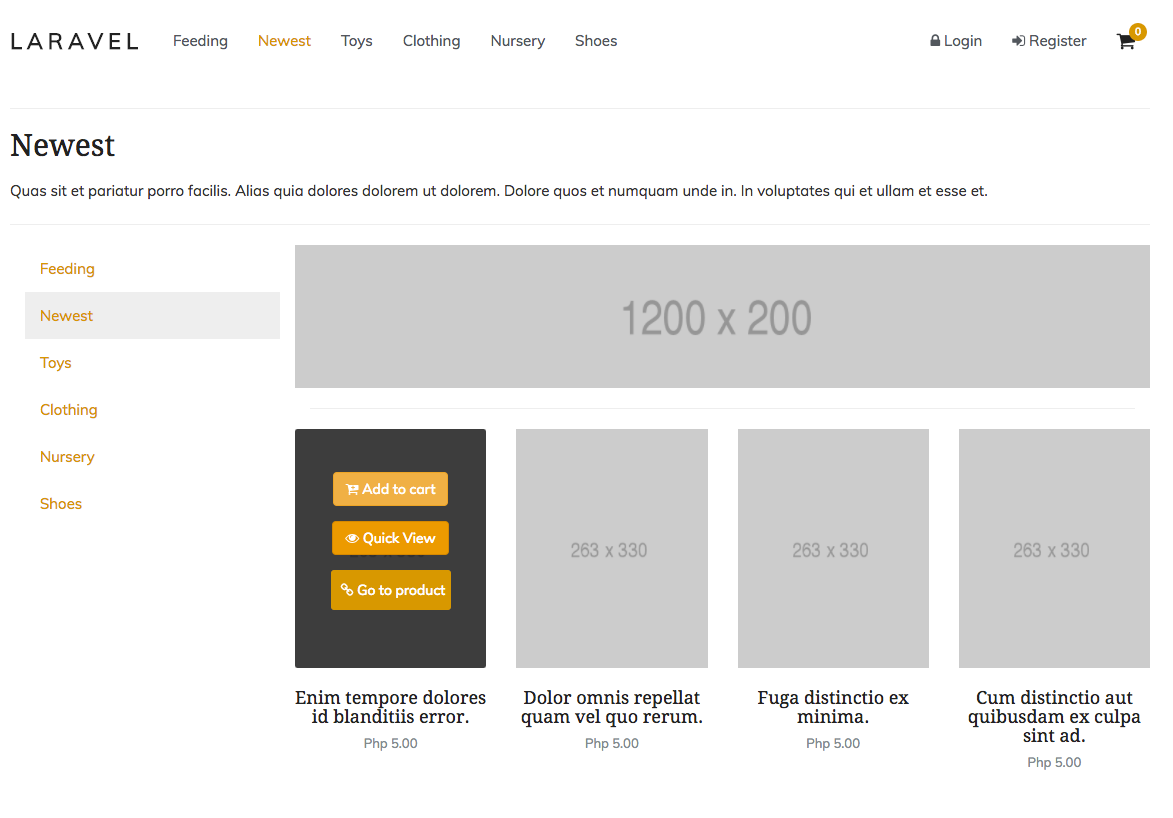
Task: Open Shoes in top navigation
Action: (x=596, y=41)
